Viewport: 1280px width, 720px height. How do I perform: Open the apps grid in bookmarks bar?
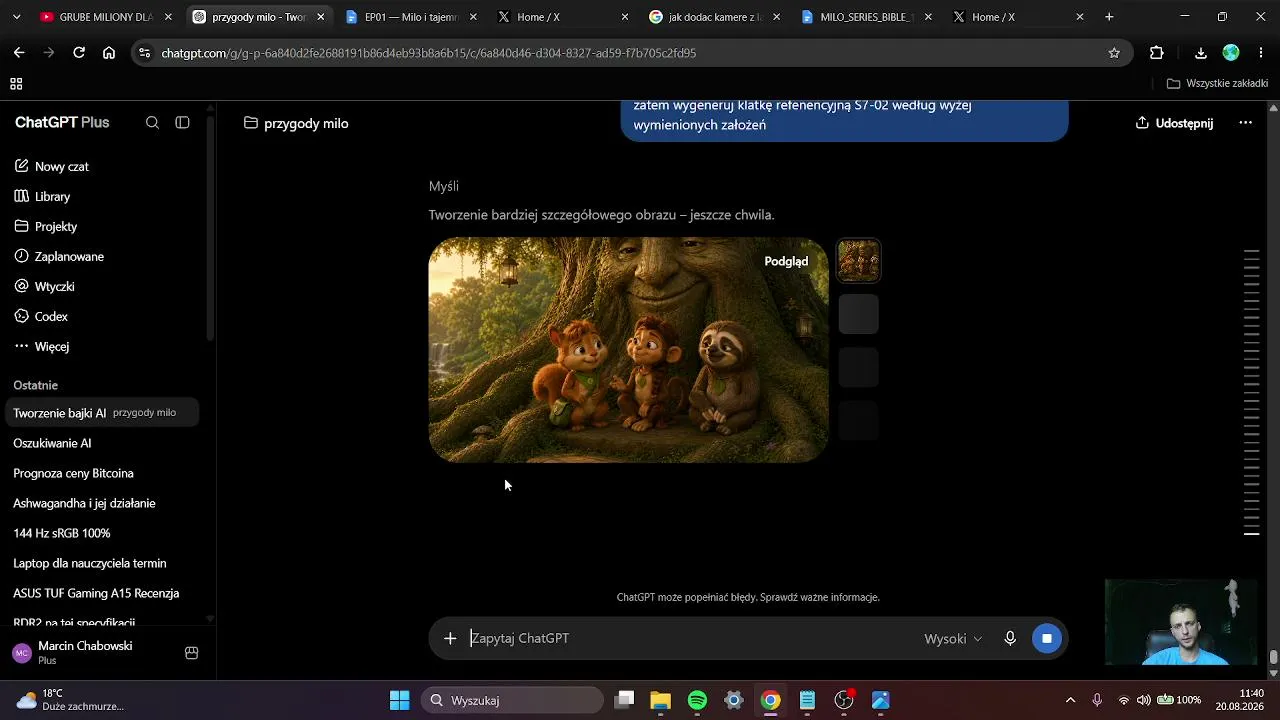tap(16, 84)
